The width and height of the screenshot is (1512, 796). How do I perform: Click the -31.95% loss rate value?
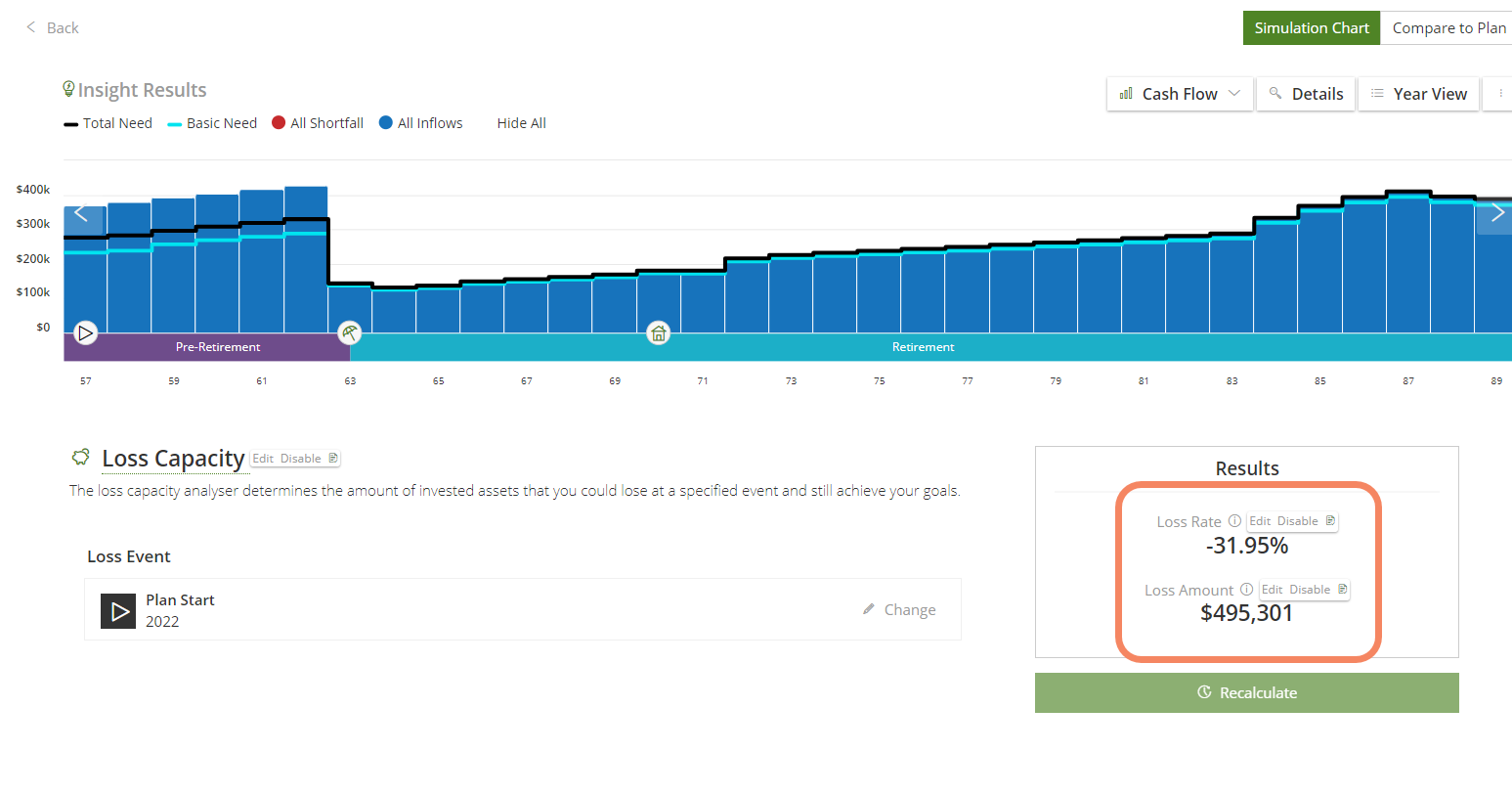click(1247, 546)
